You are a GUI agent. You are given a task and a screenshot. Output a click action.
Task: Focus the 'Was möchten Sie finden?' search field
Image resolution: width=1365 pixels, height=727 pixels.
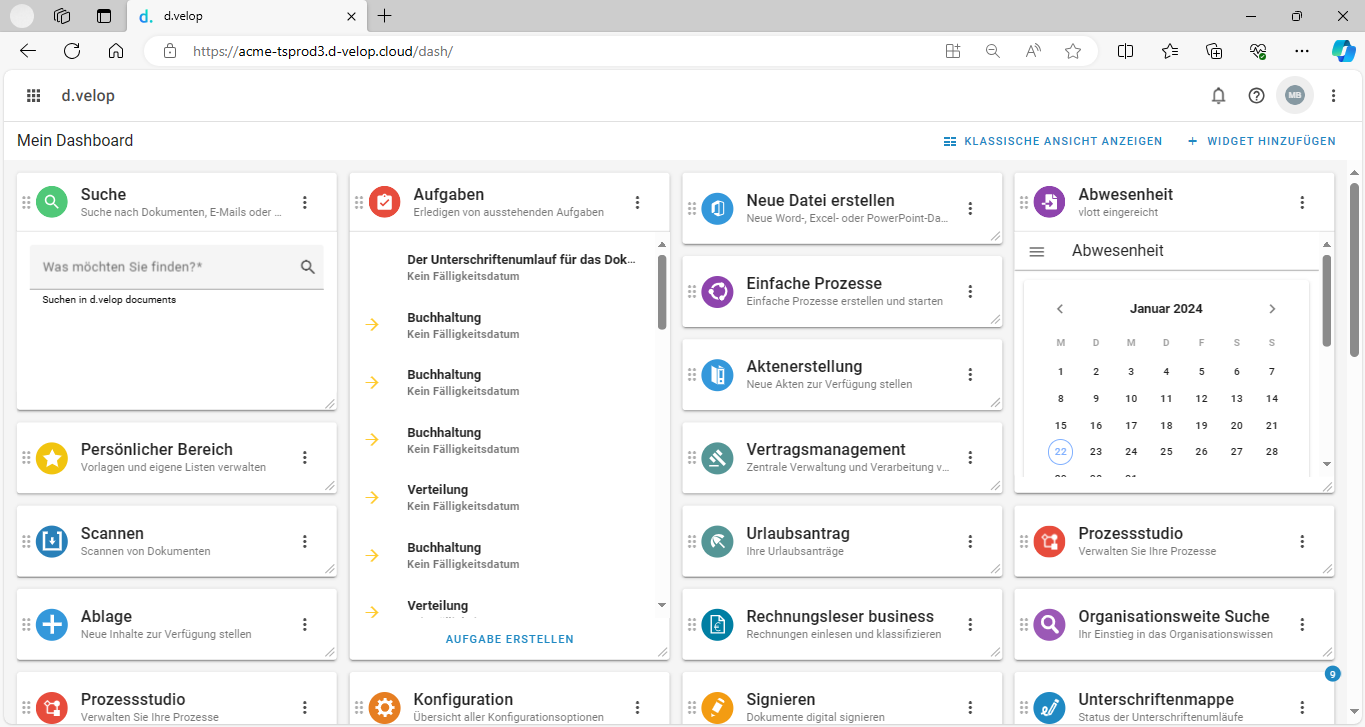pos(177,267)
